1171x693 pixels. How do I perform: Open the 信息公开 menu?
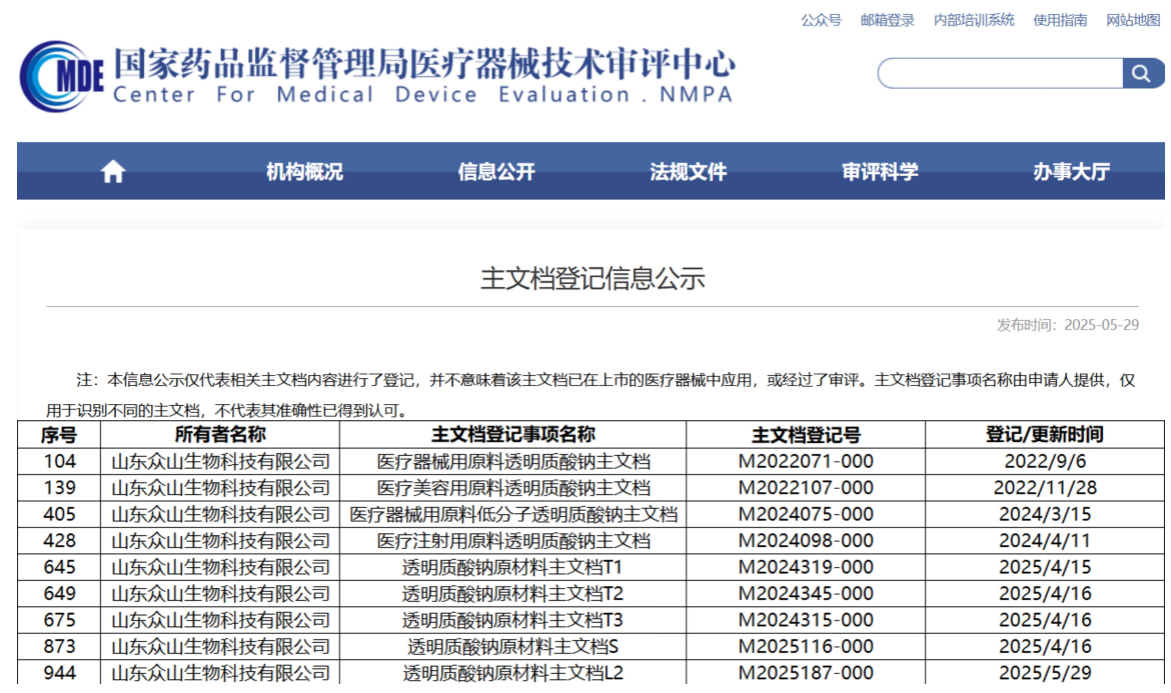tap(496, 172)
